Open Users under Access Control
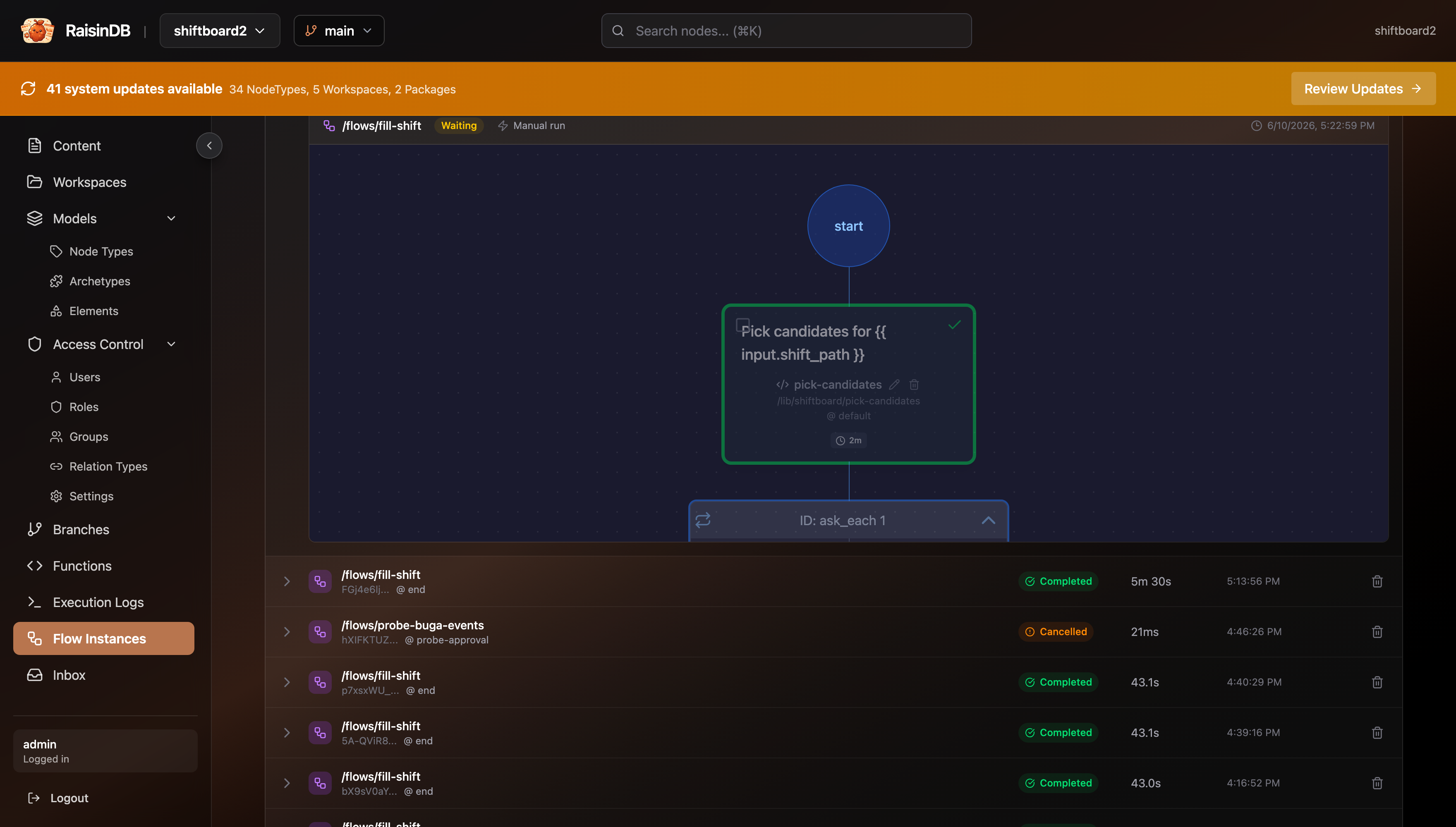The image size is (1456, 827). point(85,377)
